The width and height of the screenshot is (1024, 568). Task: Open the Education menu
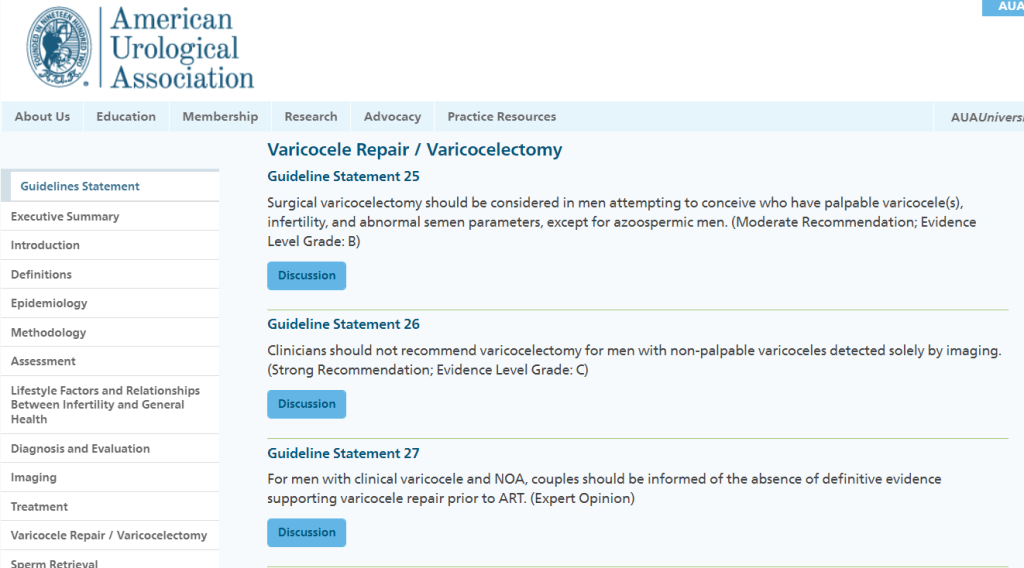126,117
